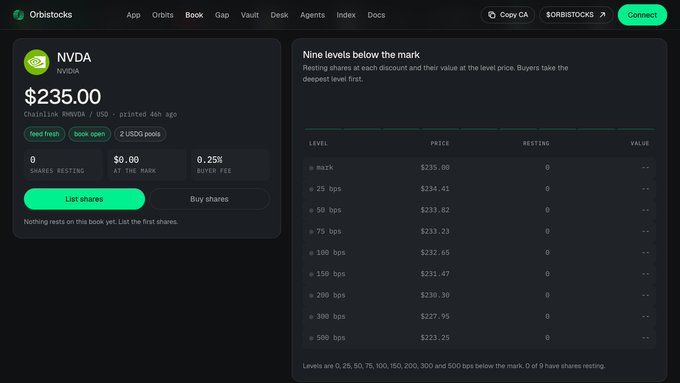Open the App nav item
Screen dimensions: 680x383
click(133, 15)
